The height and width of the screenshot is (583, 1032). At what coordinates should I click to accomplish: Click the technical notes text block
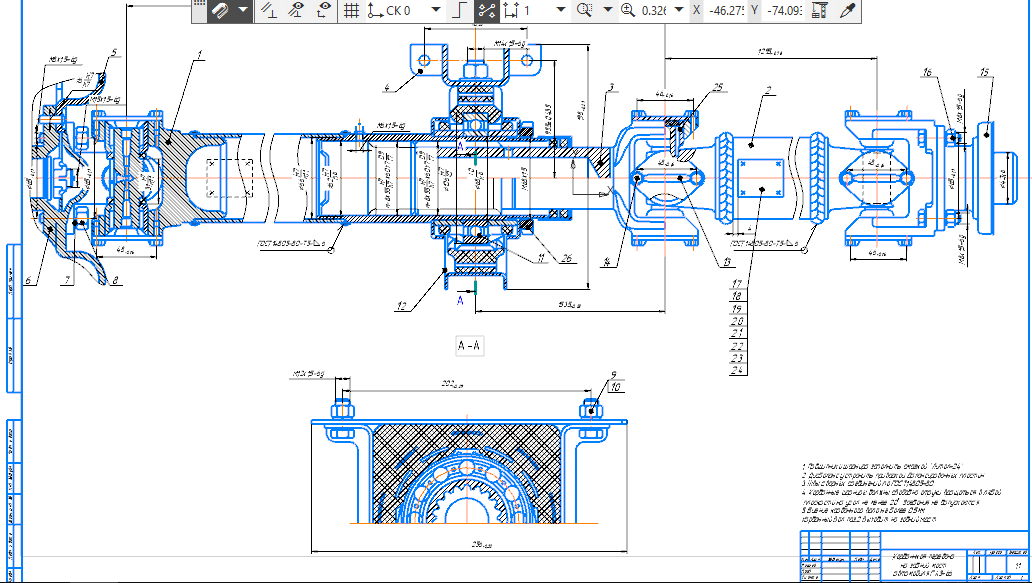tap(901, 492)
